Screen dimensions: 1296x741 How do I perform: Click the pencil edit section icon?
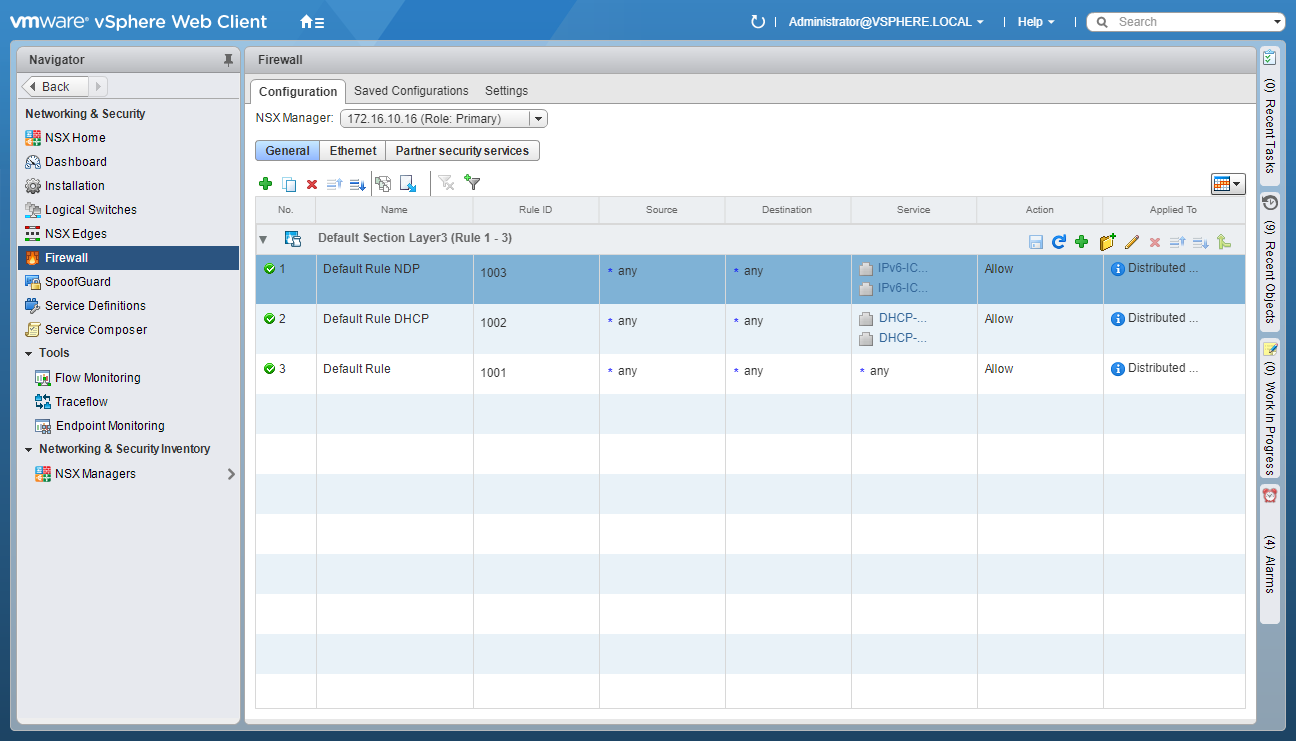(x=1132, y=241)
